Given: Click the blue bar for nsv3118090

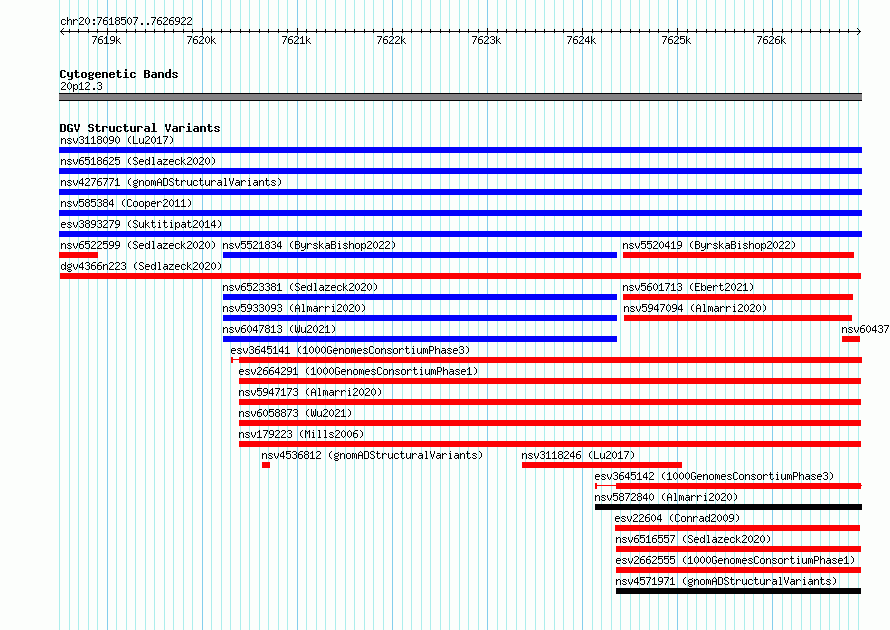Looking at the screenshot, I should pos(460,150).
